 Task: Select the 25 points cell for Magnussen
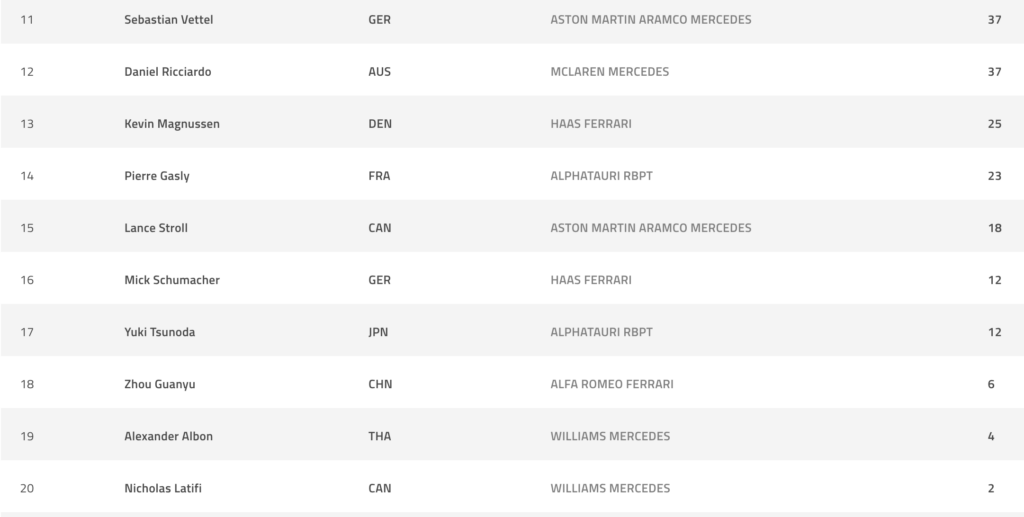[x=994, y=124]
